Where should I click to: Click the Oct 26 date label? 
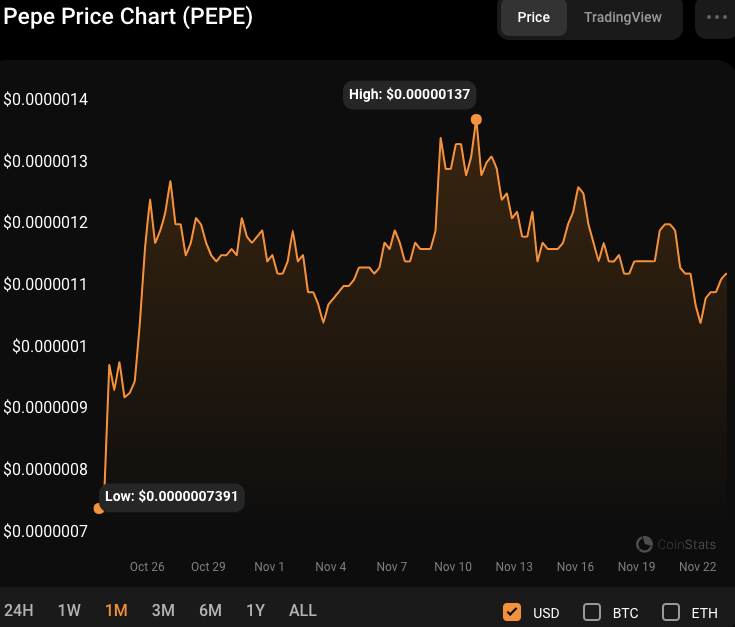point(147,567)
